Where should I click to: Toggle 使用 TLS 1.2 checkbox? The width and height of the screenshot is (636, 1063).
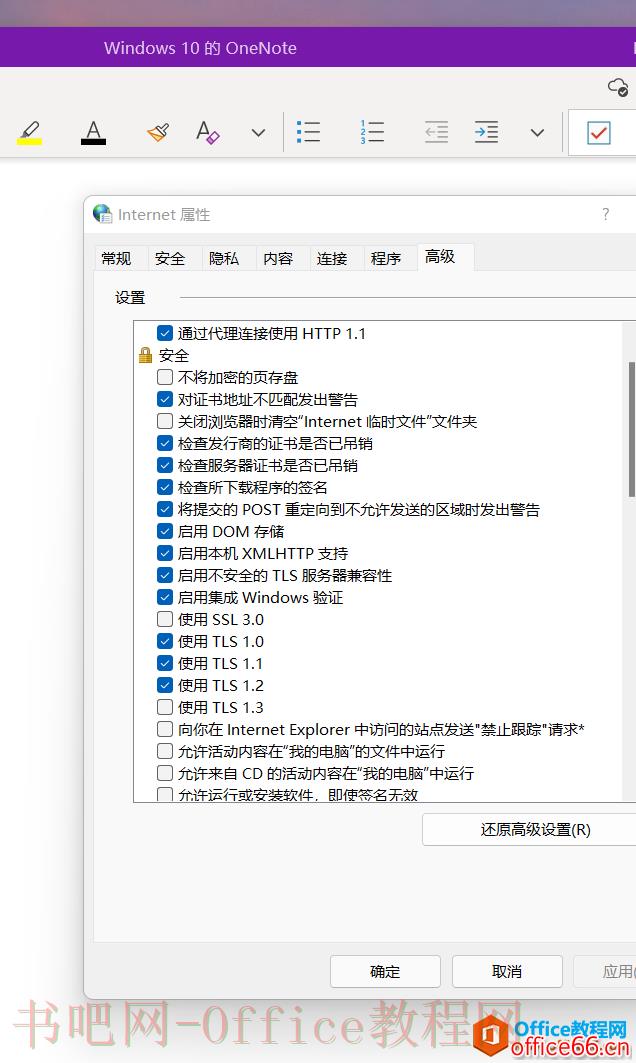pos(165,685)
